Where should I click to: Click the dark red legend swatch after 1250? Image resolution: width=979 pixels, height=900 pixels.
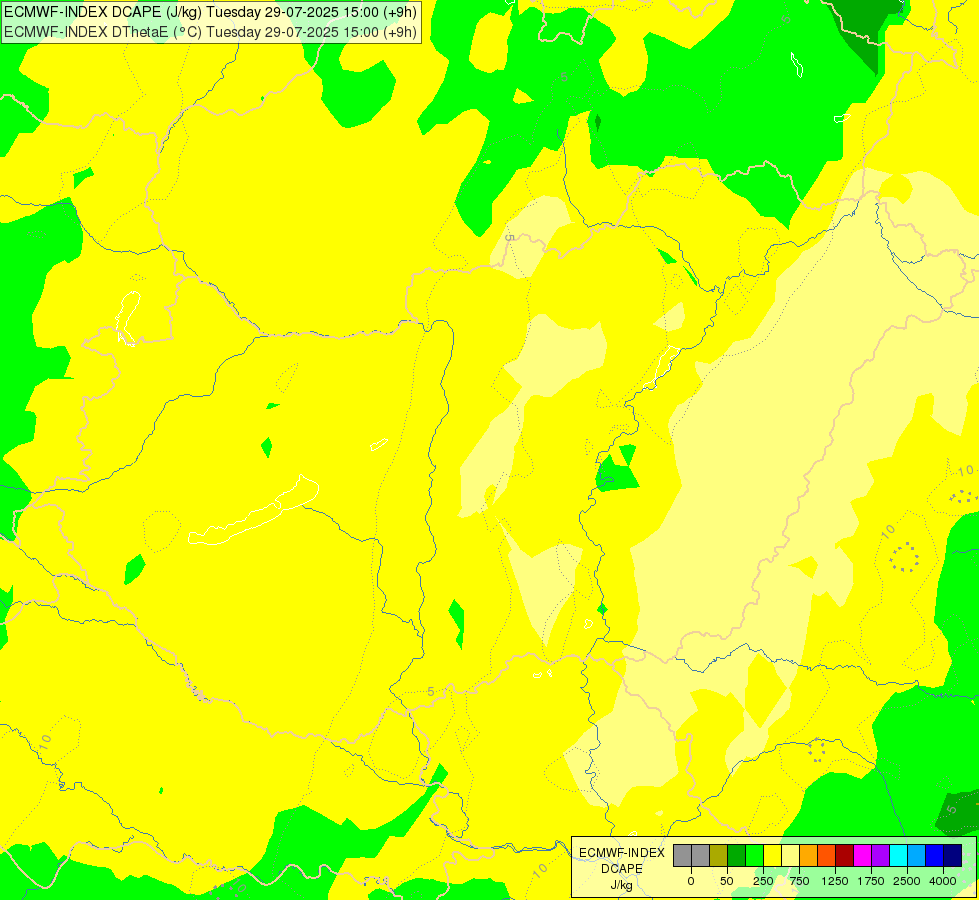845,855
